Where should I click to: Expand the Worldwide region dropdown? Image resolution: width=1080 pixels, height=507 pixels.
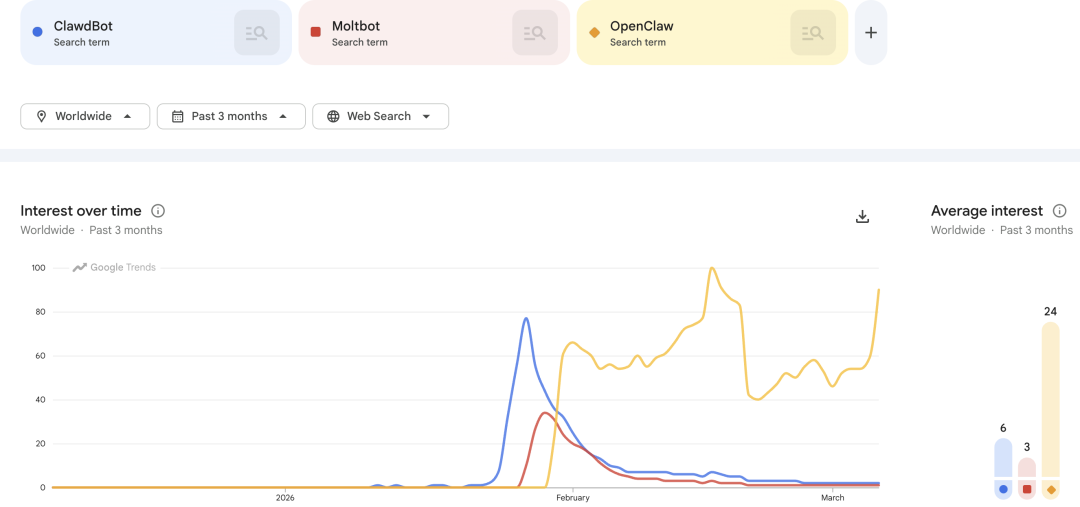coord(127,116)
